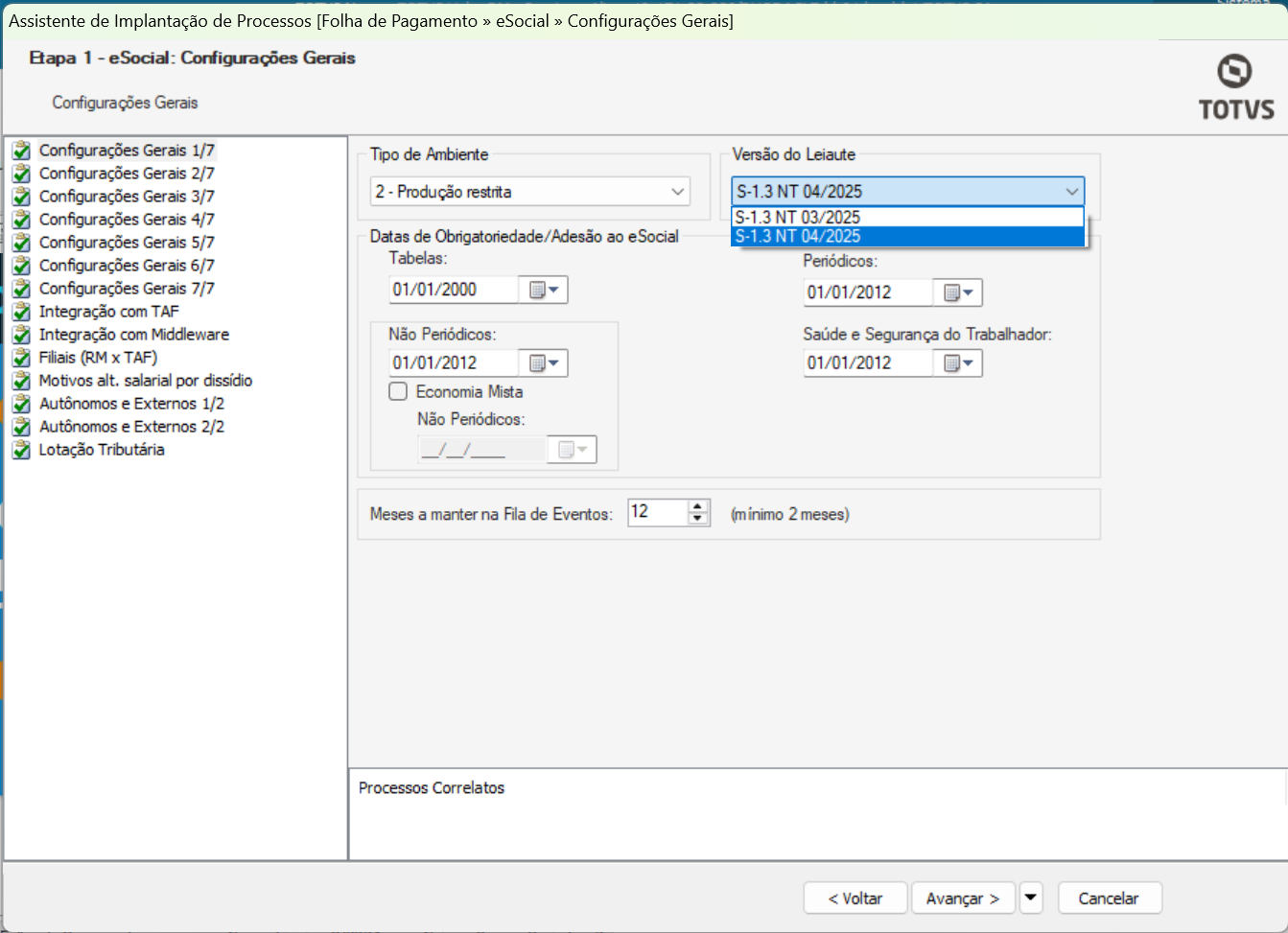The image size is (1288, 933).
Task: Go to Integração com Middleware step
Action: click(x=134, y=335)
